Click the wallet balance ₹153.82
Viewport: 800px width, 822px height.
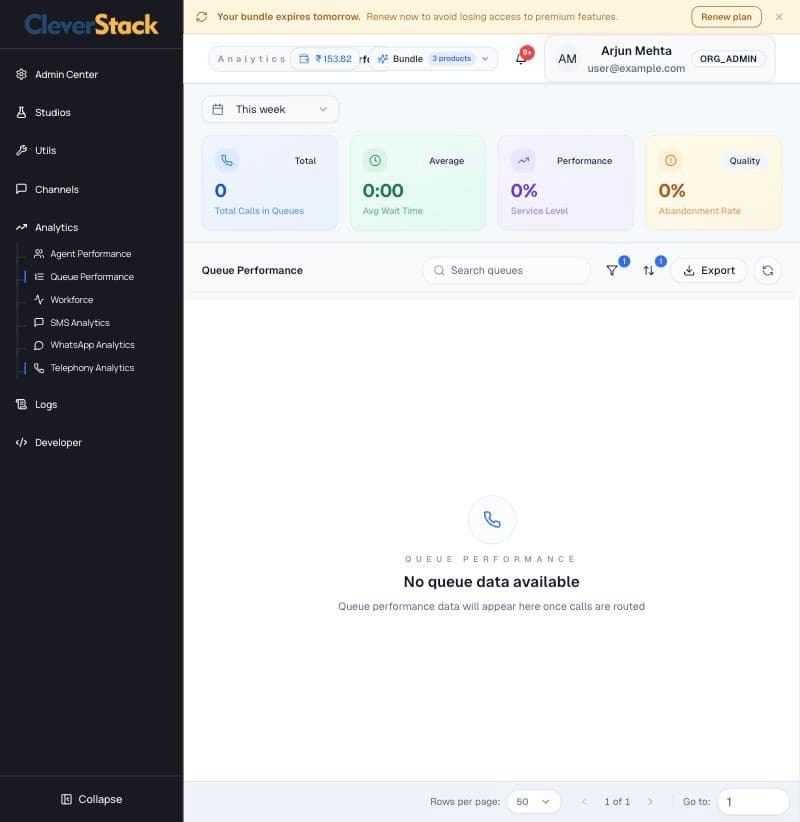[326, 59]
